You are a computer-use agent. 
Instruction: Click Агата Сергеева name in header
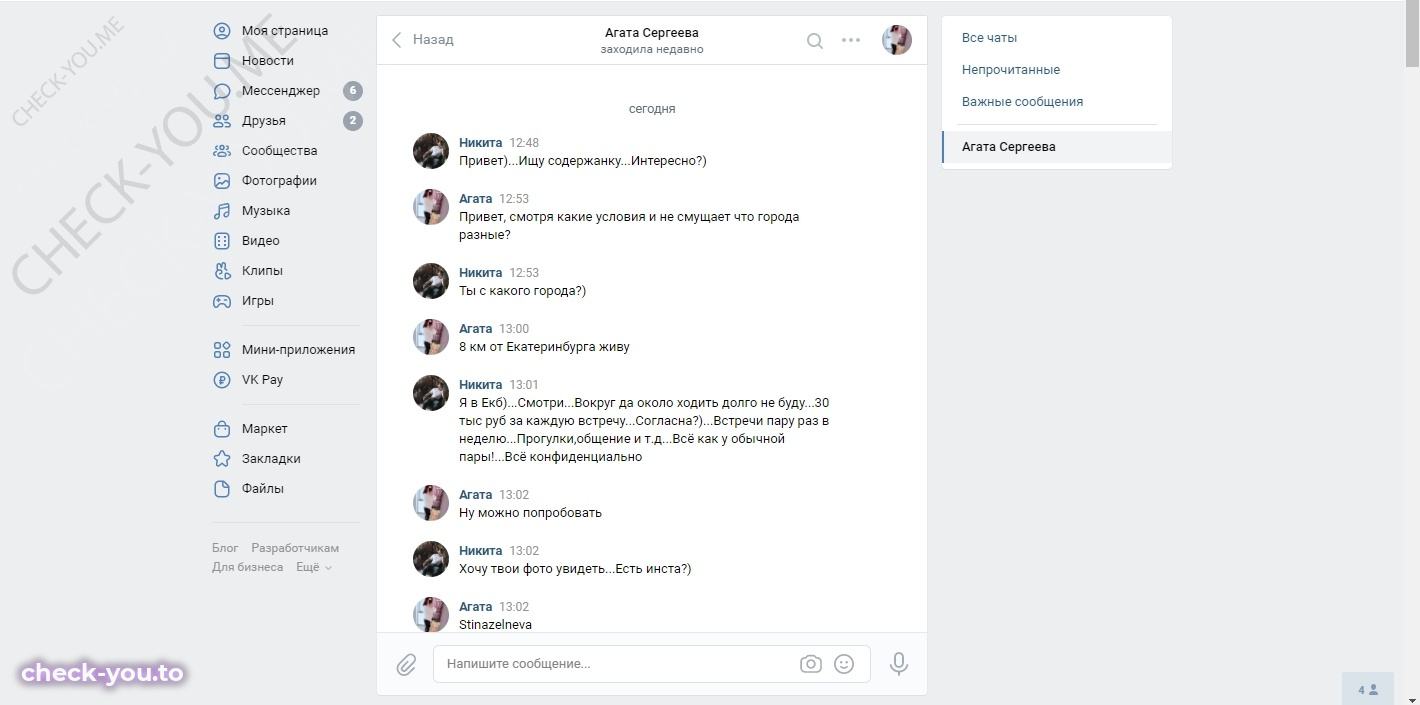coord(652,33)
